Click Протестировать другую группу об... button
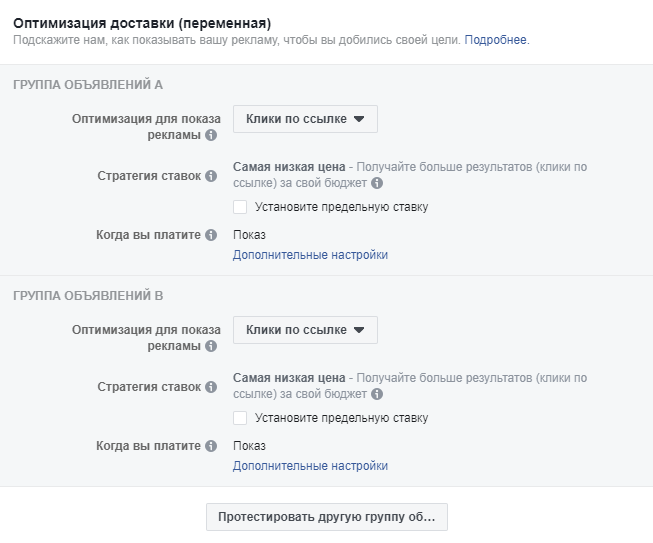The width and height of the screenshot is (653, 543). 327,517
